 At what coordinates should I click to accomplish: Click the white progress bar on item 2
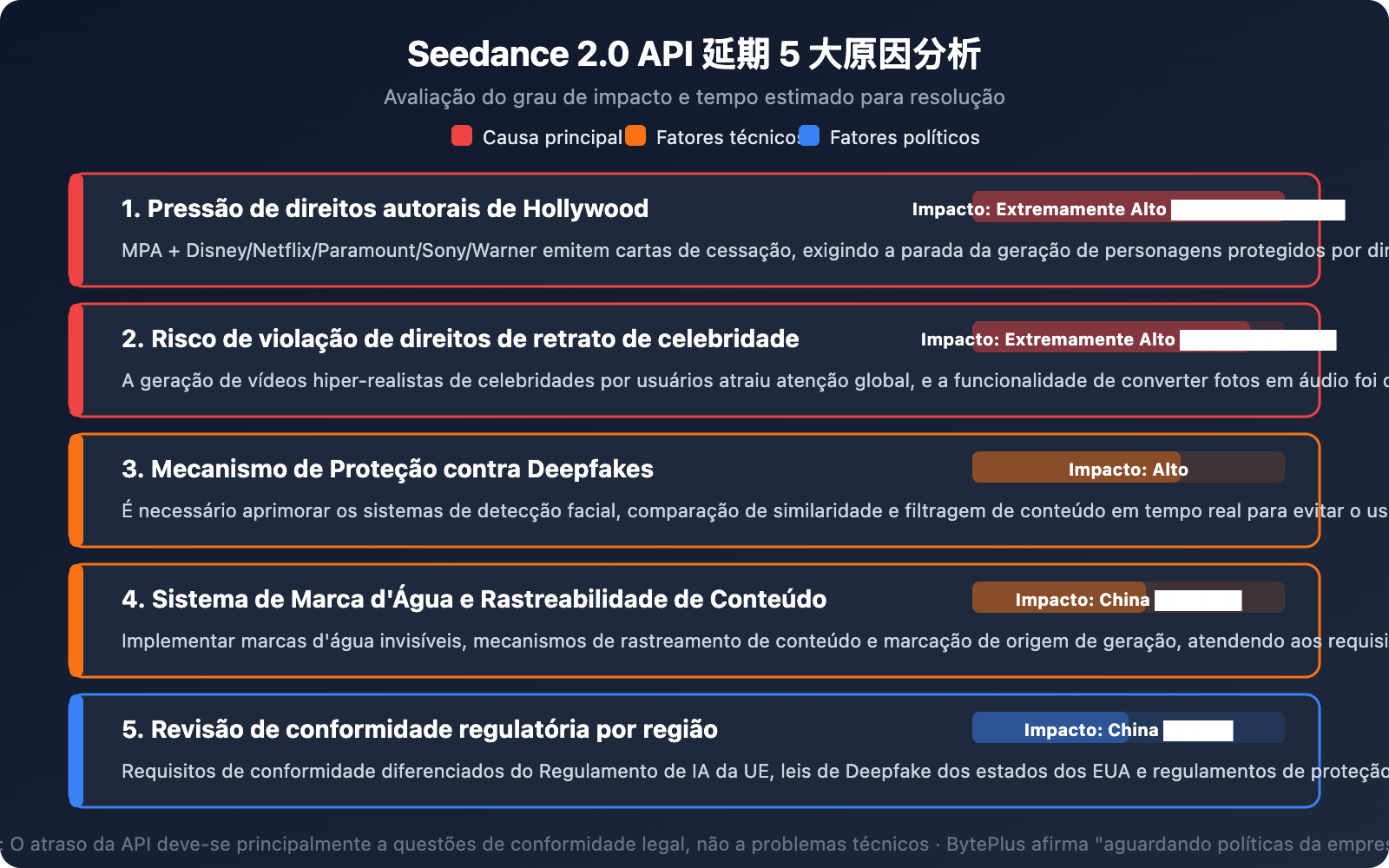click(1257, 339)
